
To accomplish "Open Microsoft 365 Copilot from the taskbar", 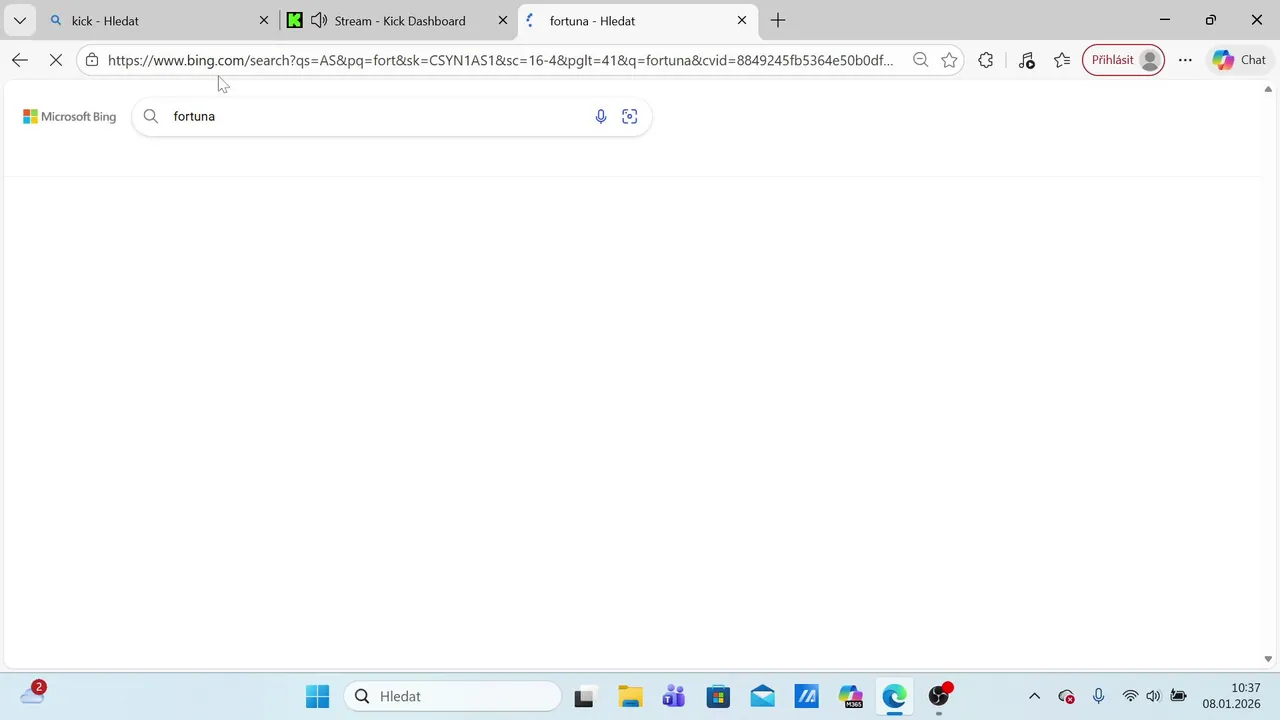I will [850, 696].
